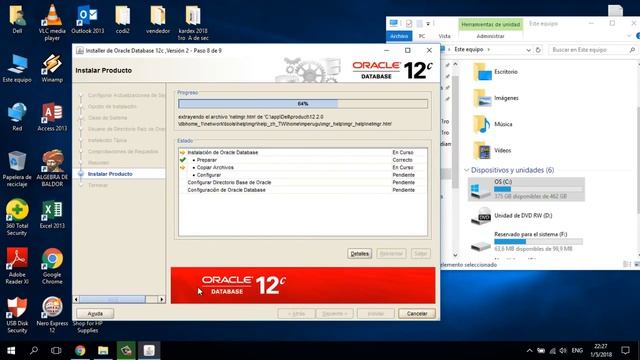Click Detalles button in installer
The height and width of the screenshot is (360, 640).
(360, 253)
